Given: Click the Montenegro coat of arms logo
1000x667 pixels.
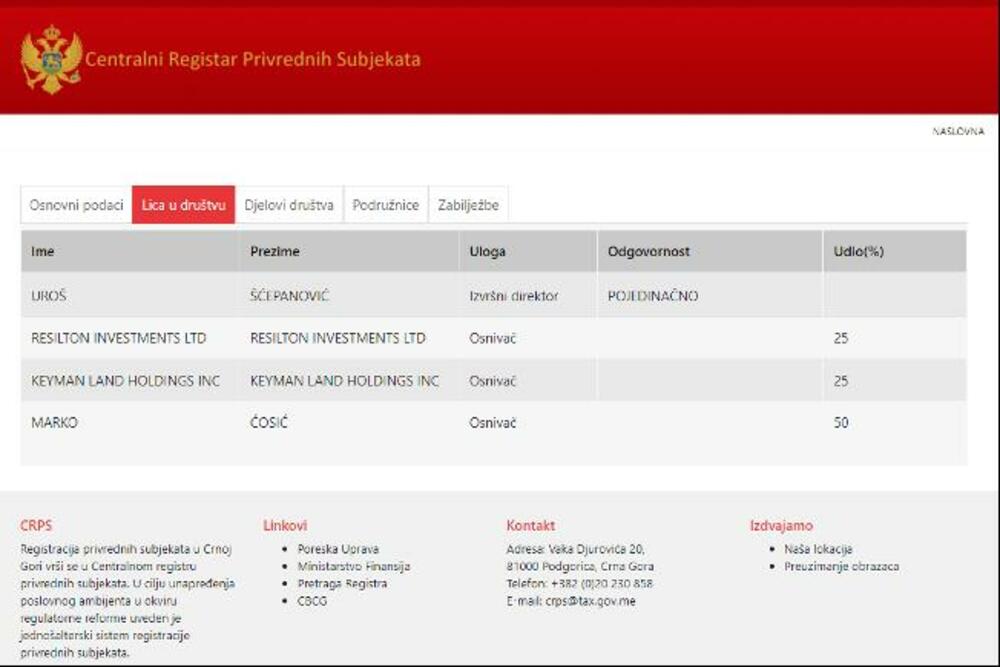Looking at the screenshot, I should (51, 60).
